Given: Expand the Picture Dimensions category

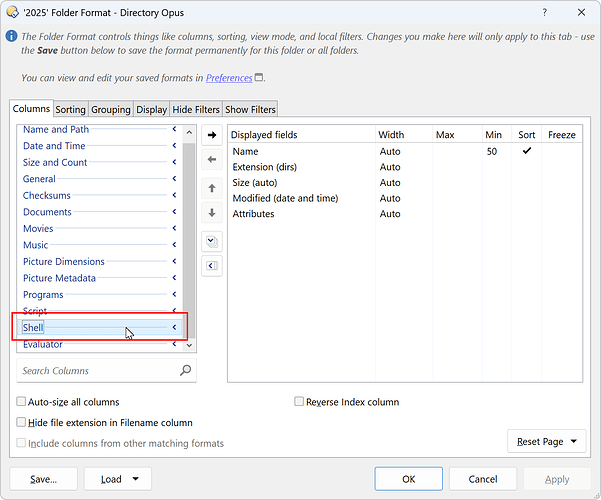Looking at the screenshot, I should 174,261.
